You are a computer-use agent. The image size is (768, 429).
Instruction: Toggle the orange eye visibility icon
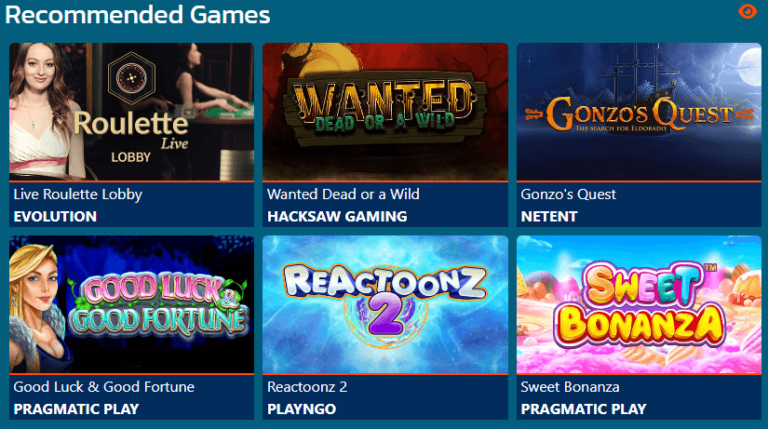click(x=747, y=11)
